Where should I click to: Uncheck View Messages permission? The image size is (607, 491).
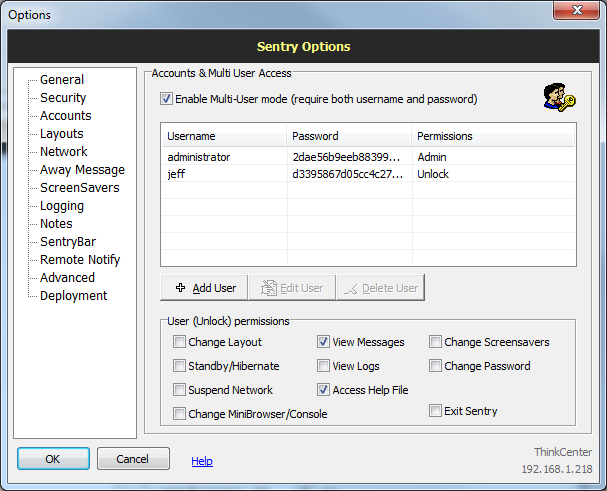point(323,342)
